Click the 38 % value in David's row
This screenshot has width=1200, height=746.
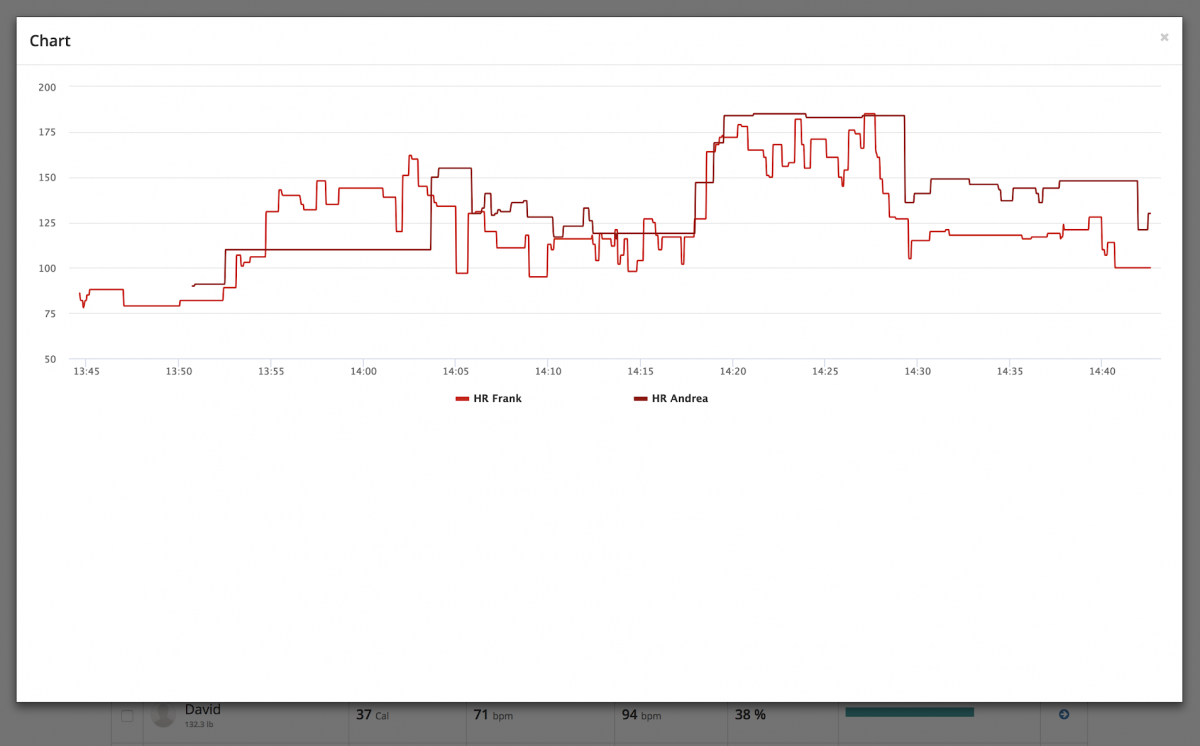(x=750, y=715)
